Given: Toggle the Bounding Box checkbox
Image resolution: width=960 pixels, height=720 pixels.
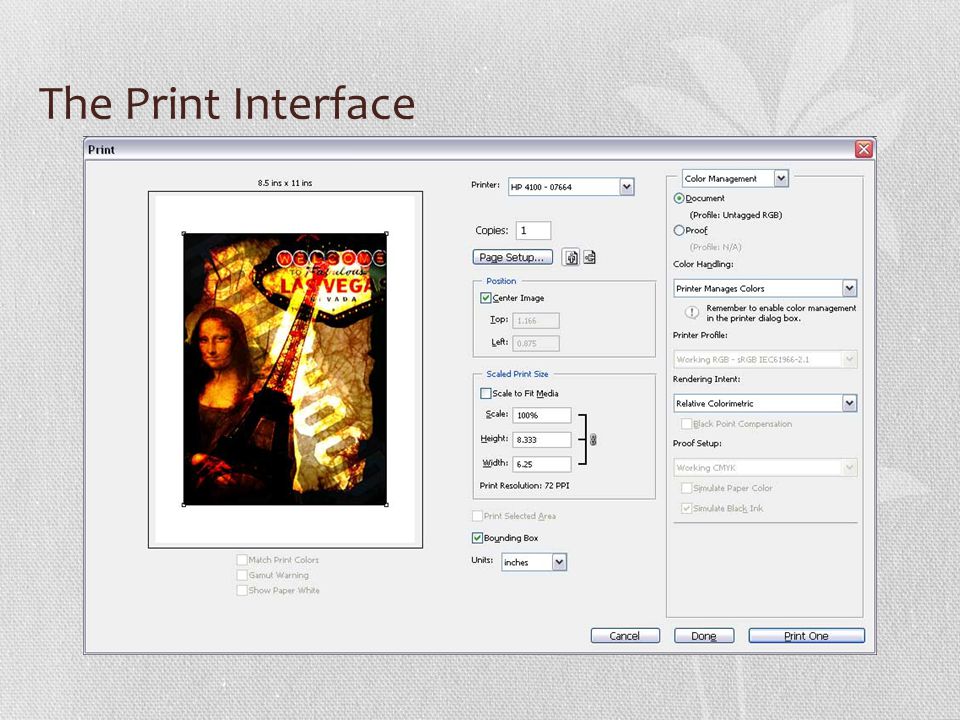Looking at the screenshot, I should (477, 538).
